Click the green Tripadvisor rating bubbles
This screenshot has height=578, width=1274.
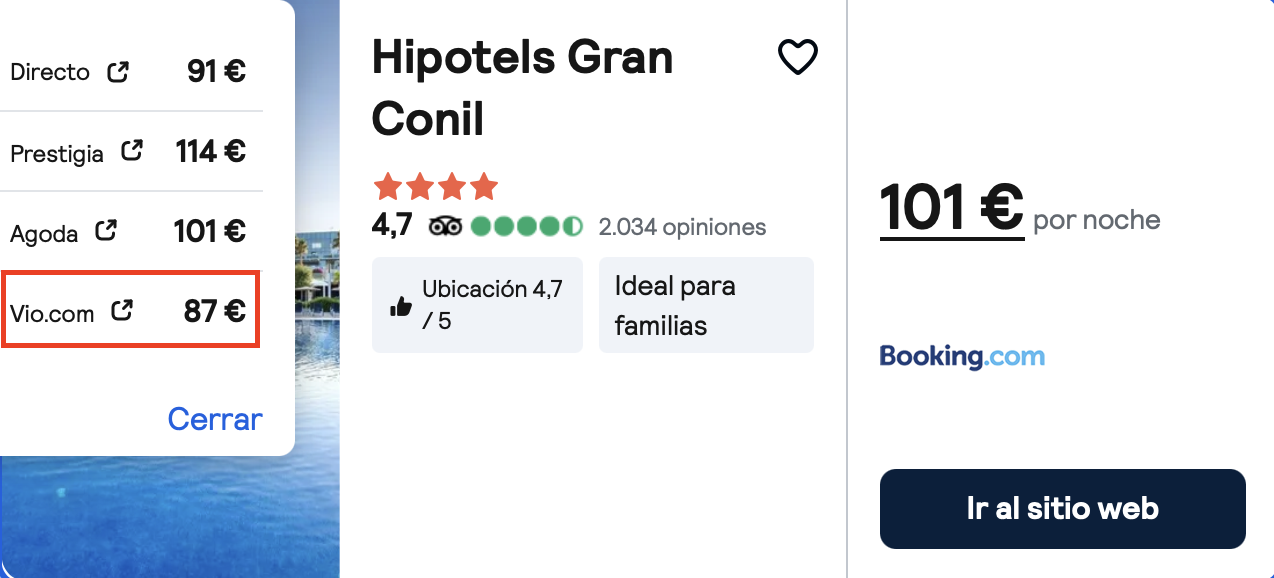[x=527, y=226]
